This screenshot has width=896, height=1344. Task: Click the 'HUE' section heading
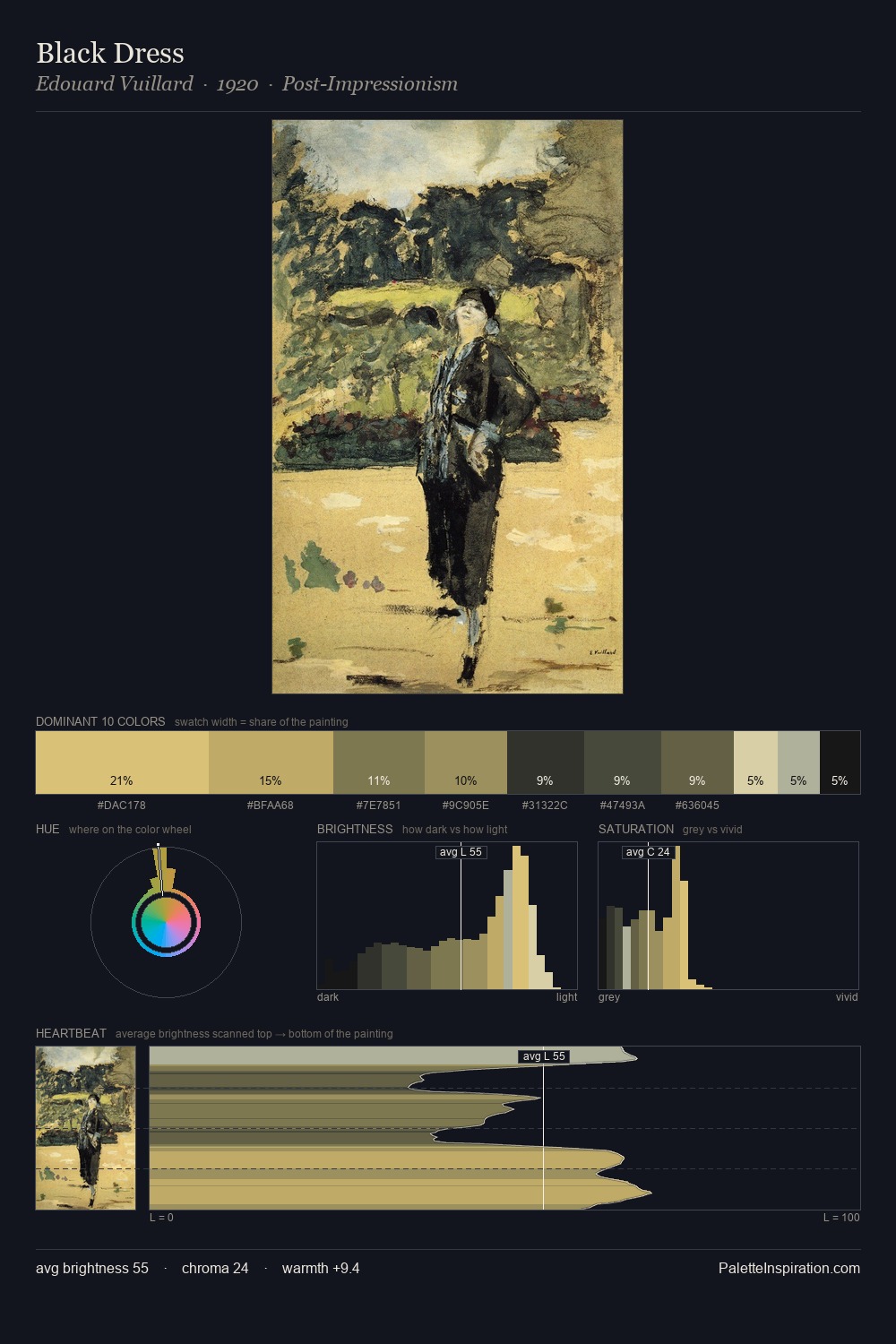pos(47,829)
